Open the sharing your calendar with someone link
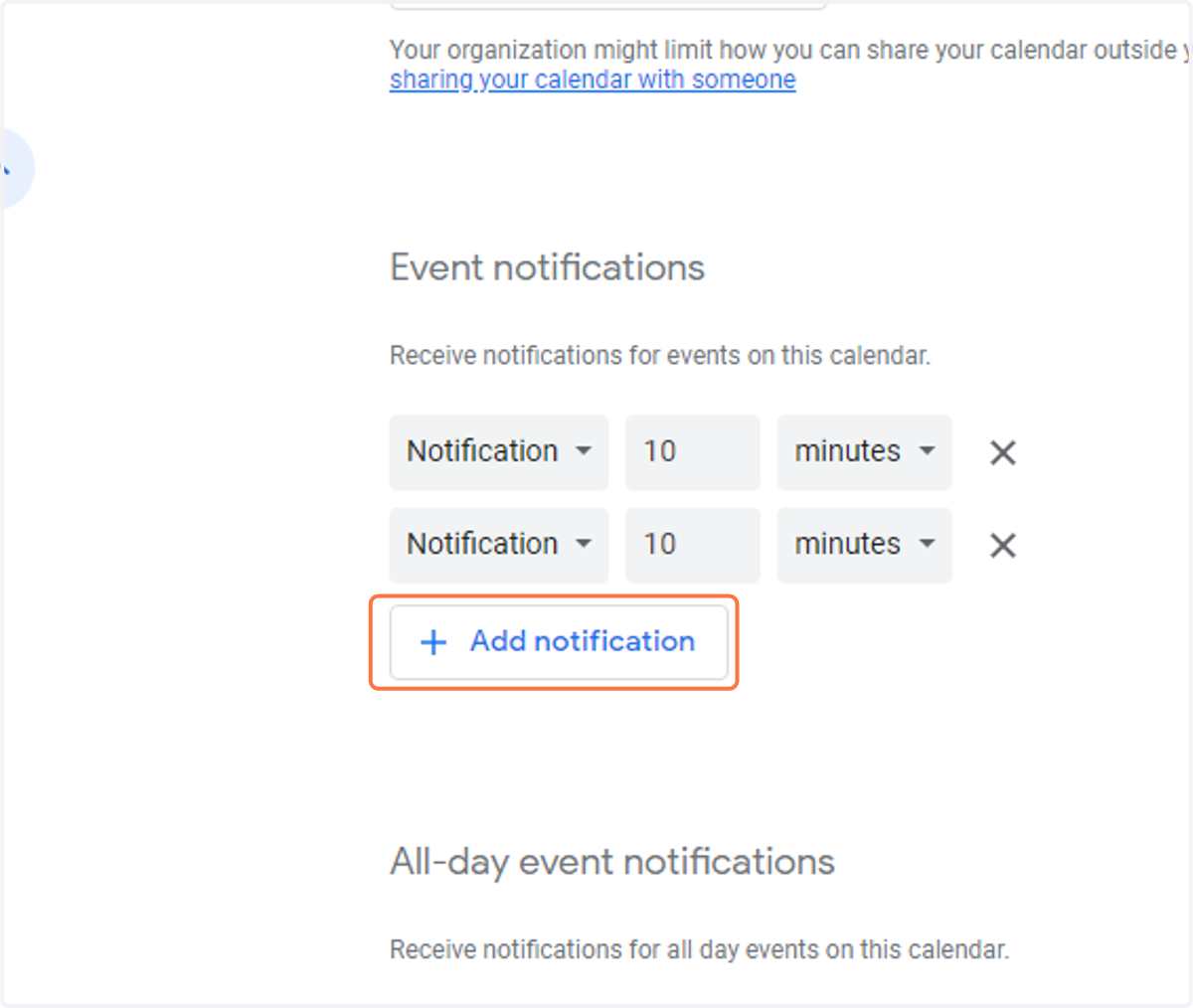 click(x=593, y=80)
